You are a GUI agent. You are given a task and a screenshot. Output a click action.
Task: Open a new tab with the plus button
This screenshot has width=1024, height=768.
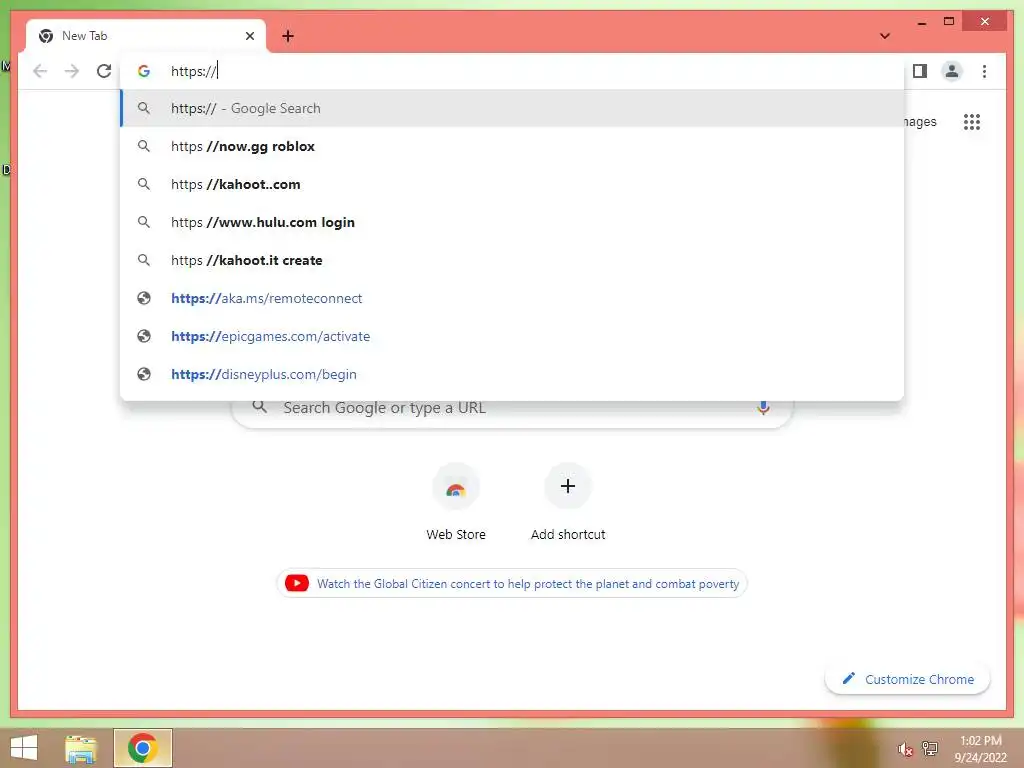point(288,36)
